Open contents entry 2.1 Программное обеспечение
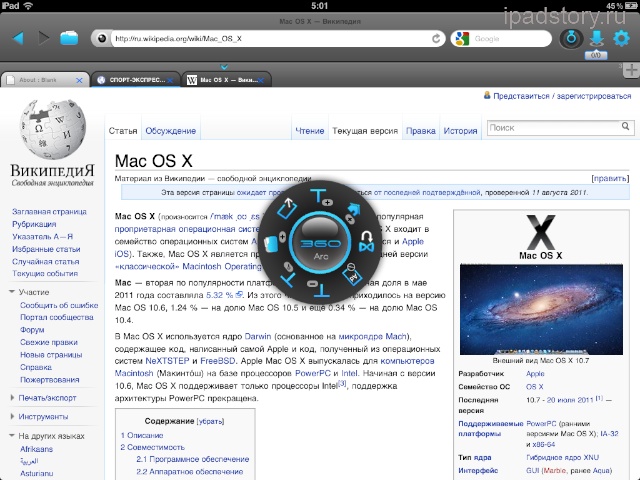Image resolution: width=640 pixels, height=480 pixels. [192, 459]
